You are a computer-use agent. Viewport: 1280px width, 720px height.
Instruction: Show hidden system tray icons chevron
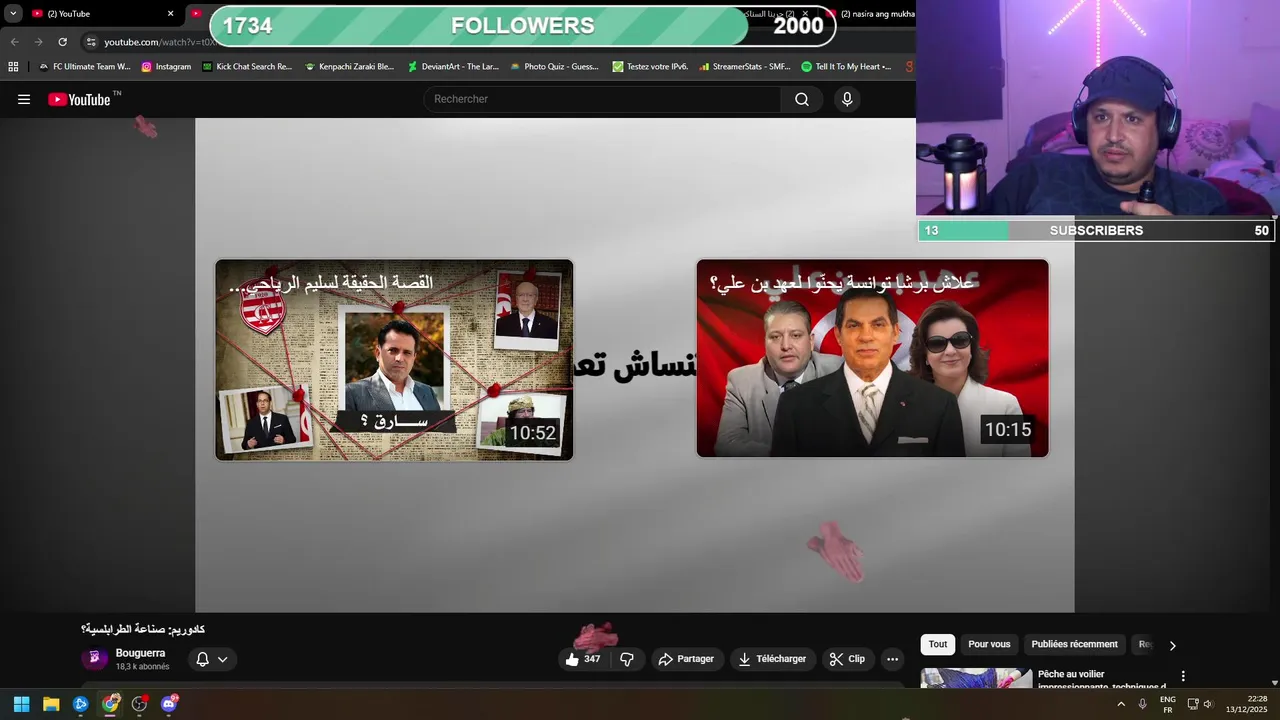tap(1121, 704)
